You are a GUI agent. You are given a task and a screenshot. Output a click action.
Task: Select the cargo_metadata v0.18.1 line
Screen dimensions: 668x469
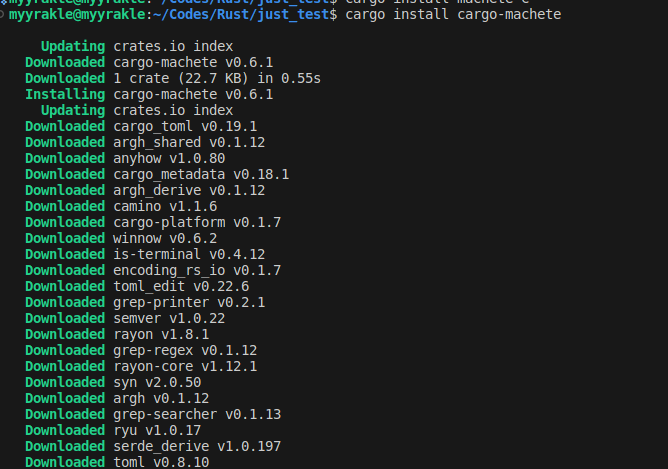(201, 174)
